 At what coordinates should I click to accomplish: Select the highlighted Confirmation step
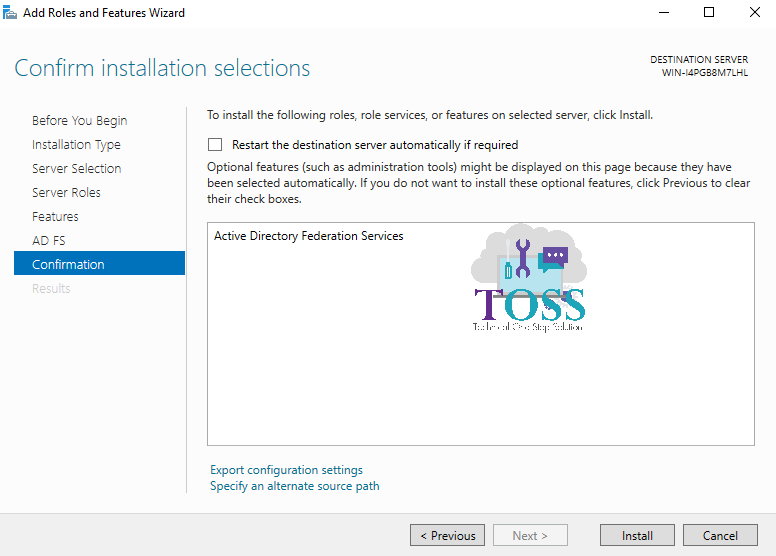[x=68, y=264]
